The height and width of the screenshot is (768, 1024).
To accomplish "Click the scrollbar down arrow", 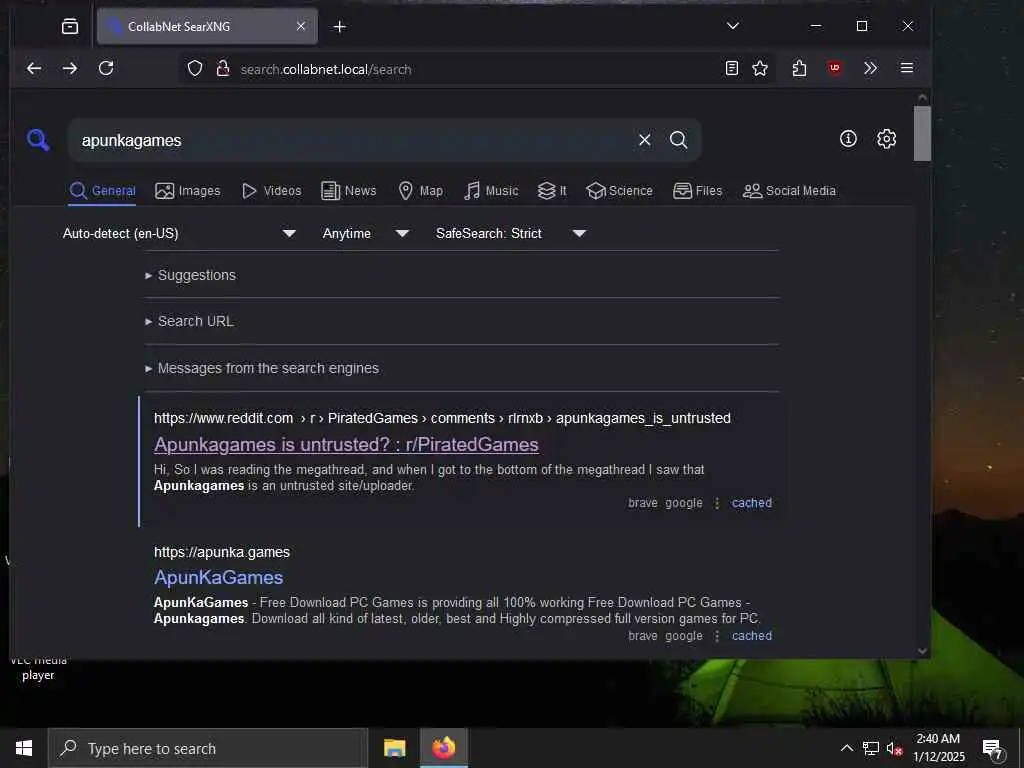I will (922, 650).
